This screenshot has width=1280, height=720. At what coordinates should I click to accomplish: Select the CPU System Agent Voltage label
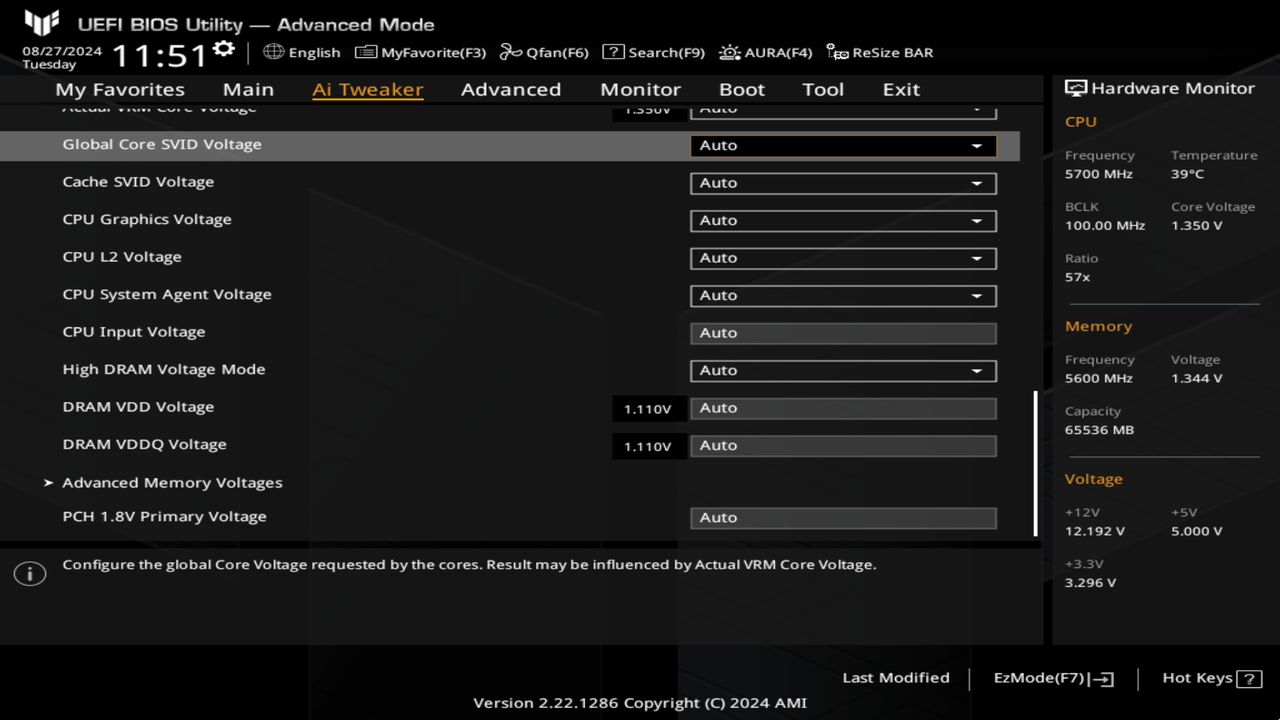(x=167, y=294)
